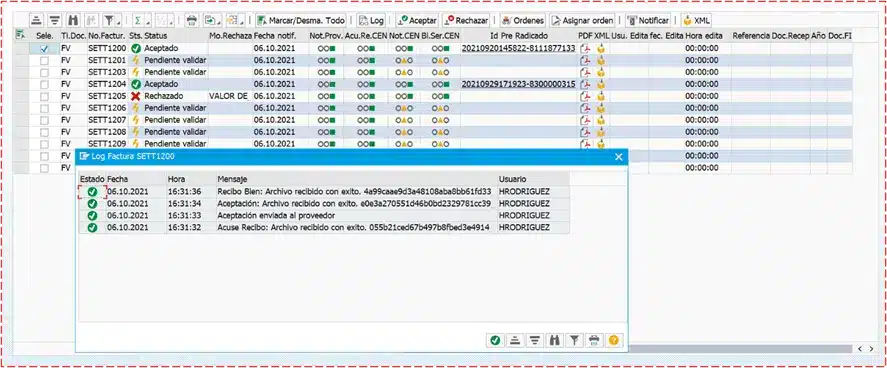Screen dimensions: 887x368
Task: Open the PDF icon for invoice SETT1204
Action: (x=585, y=84)
